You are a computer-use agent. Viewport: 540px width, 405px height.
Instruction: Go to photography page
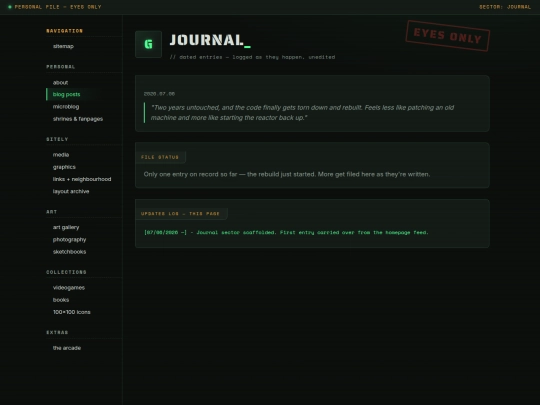pyautogui.click(x=70, y=240)
